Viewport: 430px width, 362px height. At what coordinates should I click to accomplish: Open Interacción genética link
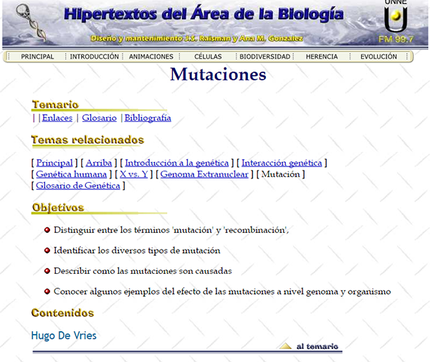click(x=282, y=163)
